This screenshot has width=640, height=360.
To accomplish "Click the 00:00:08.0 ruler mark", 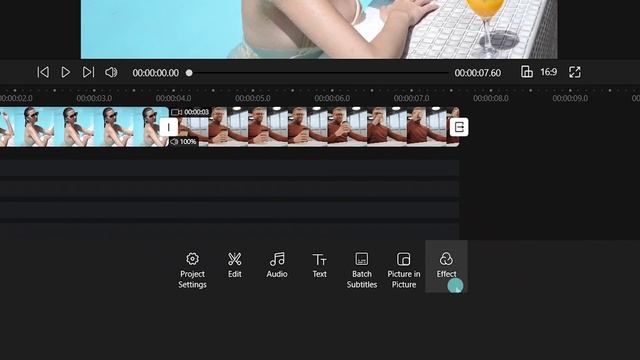I will coord(491,98).
